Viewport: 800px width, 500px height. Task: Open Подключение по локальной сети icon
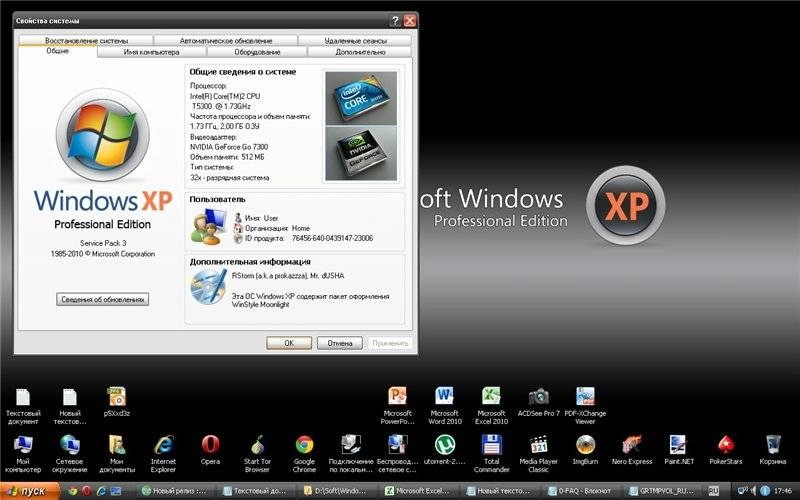[x=351, y=454]
